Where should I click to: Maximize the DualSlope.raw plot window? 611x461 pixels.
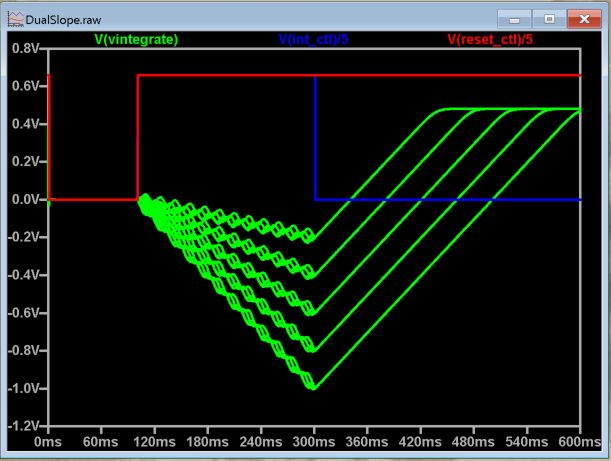click(x=548, y=18)
